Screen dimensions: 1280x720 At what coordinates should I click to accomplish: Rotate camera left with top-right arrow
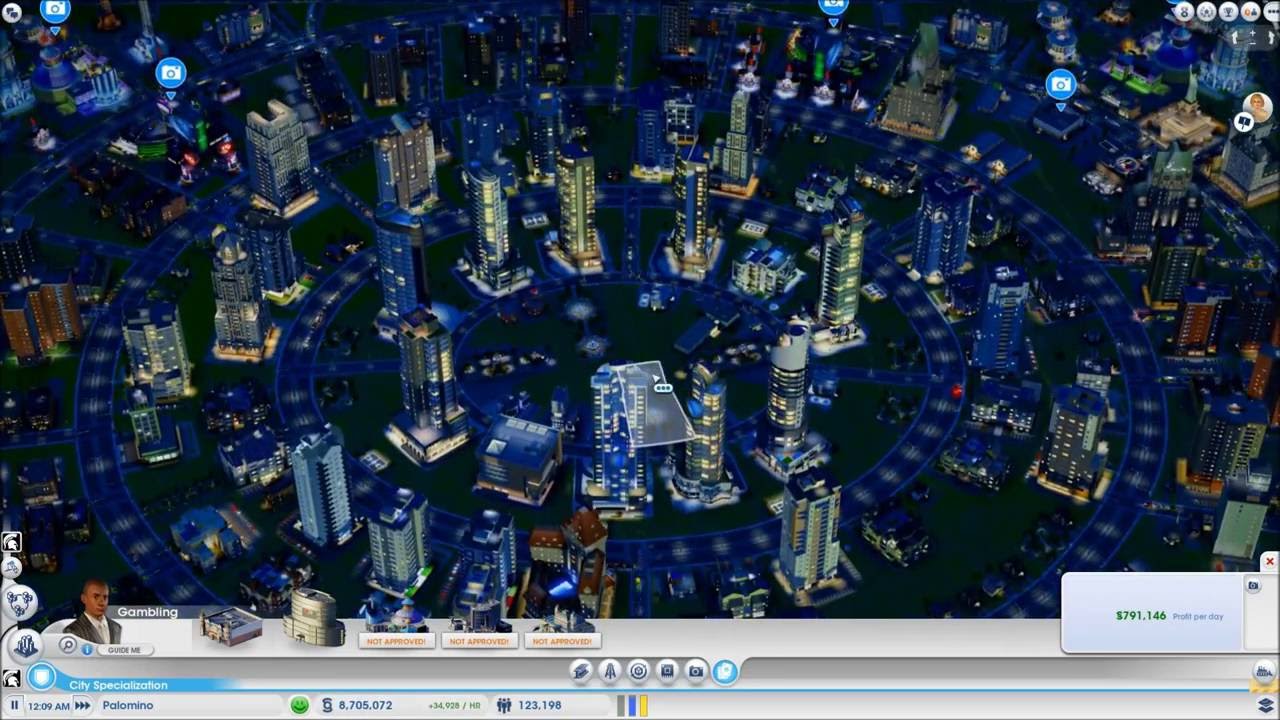pyautogui.click(x=1236, y=37)
